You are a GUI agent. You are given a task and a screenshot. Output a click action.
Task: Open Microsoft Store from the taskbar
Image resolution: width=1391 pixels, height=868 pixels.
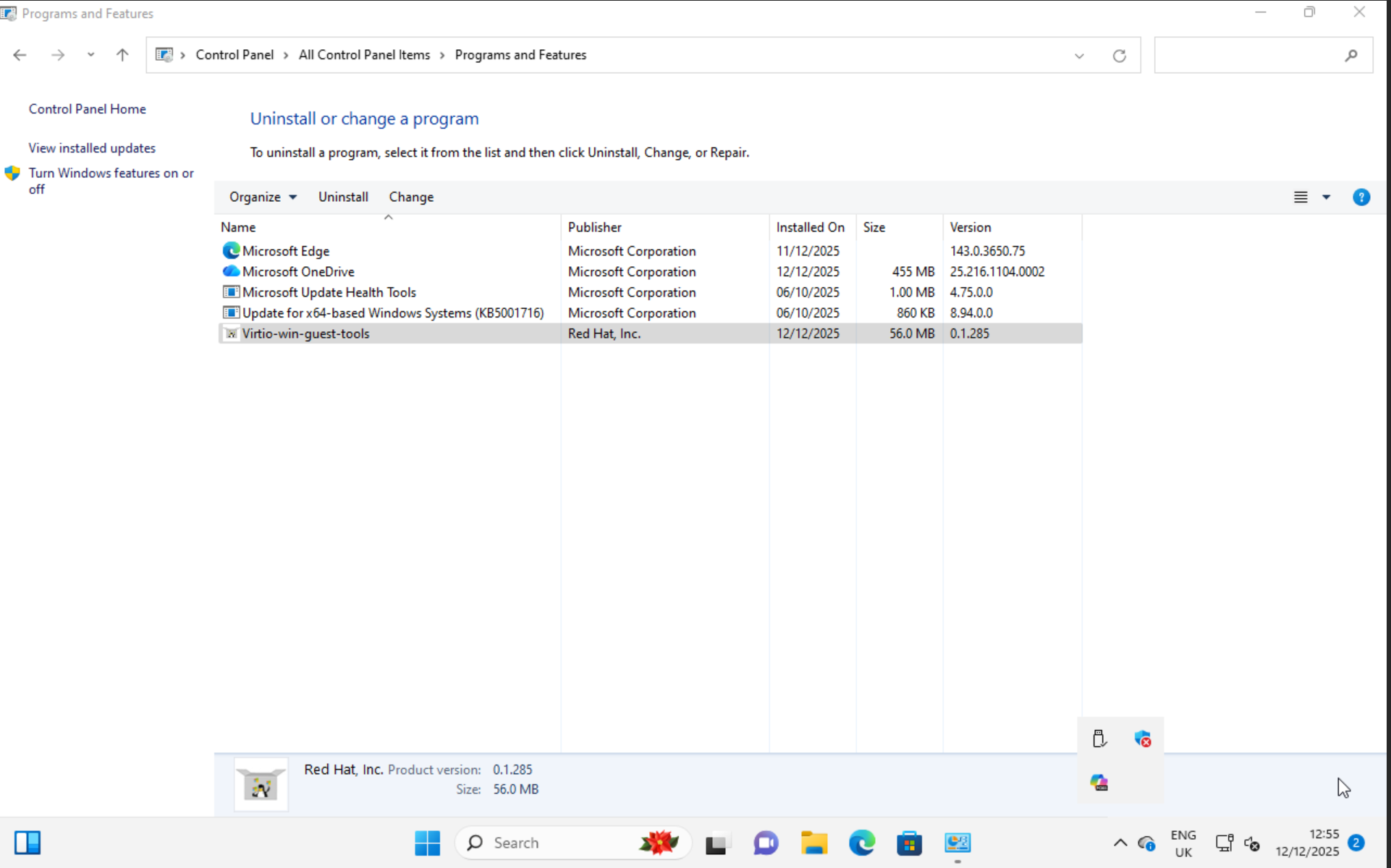click(x=909, y=843)
